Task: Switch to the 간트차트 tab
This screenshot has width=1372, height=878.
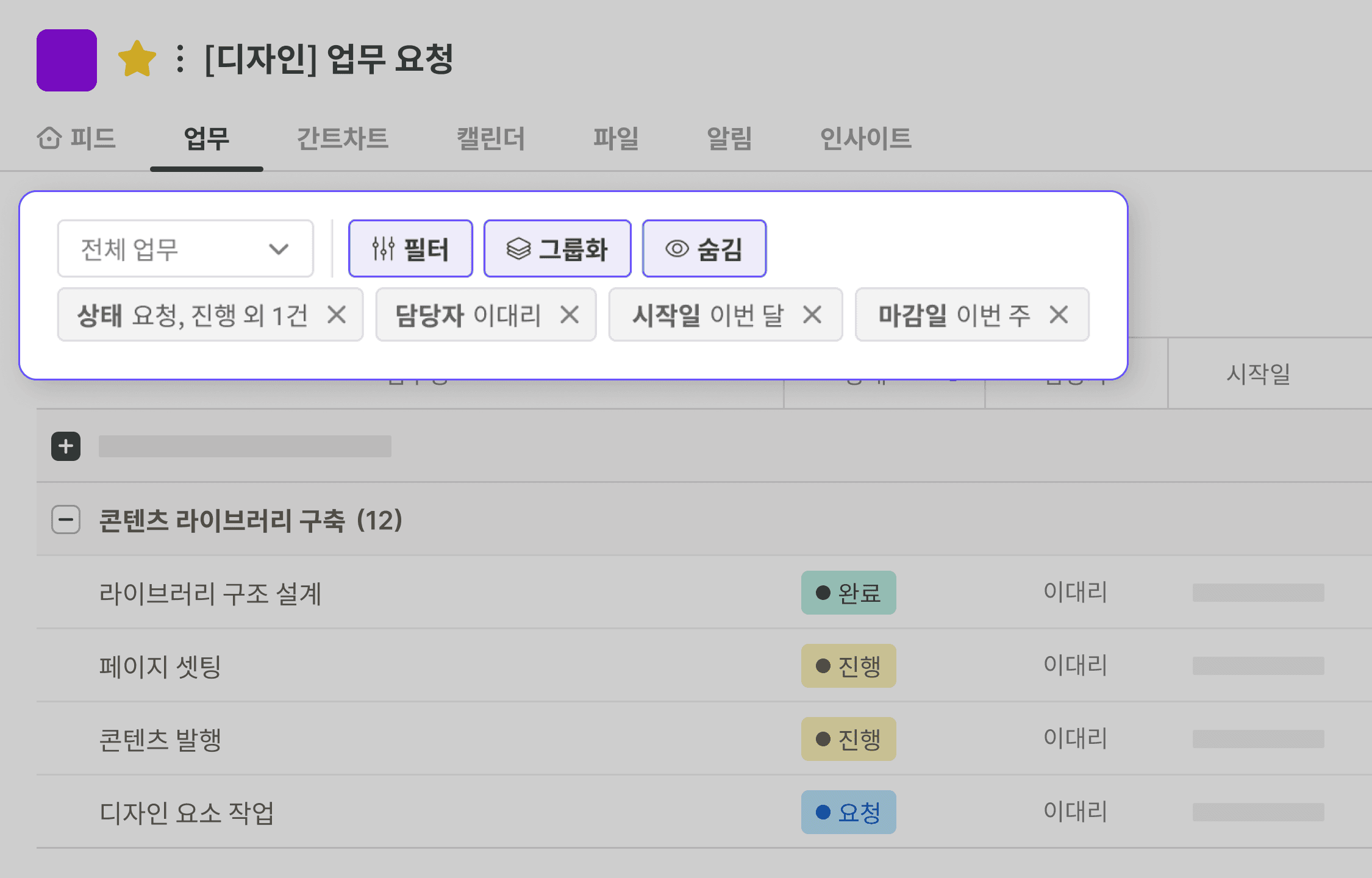Action: tap(342, 138)
